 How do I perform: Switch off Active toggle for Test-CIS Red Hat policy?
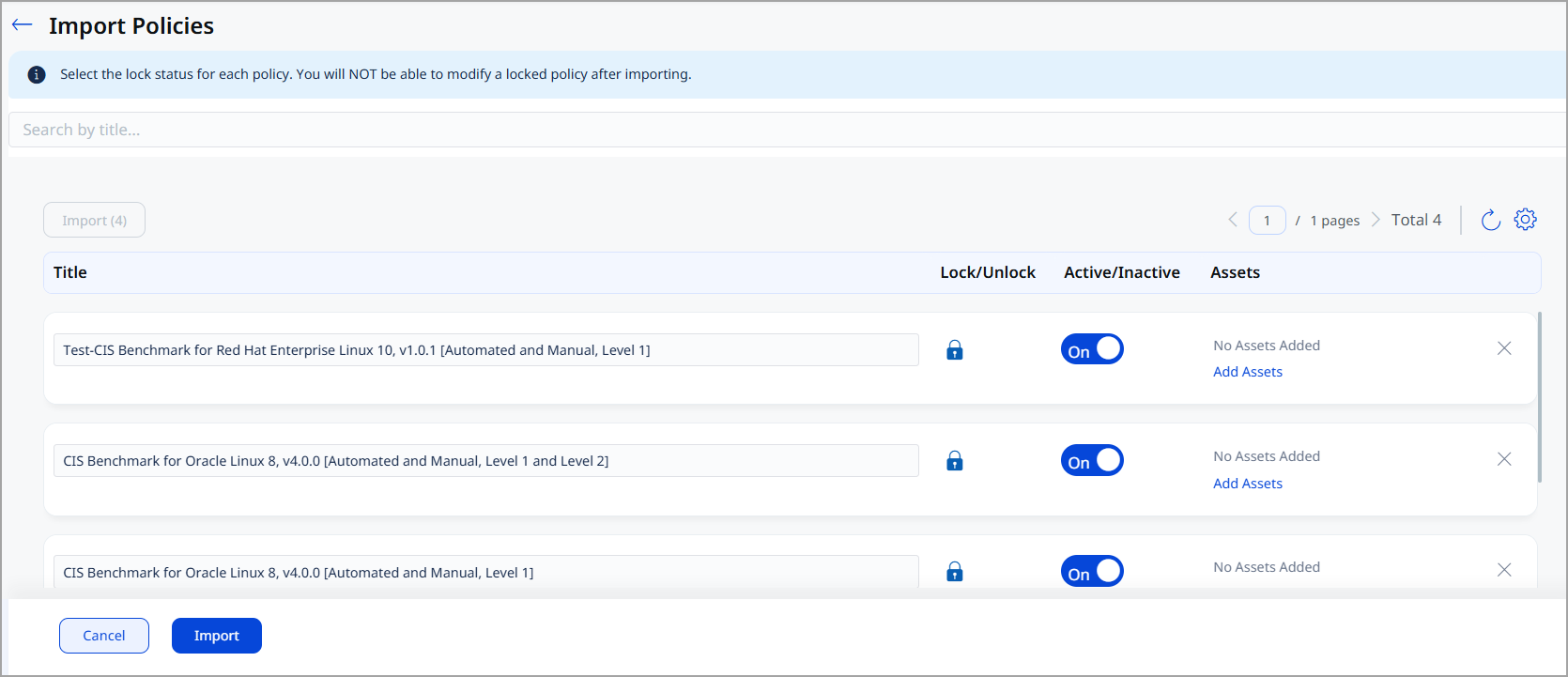1092,349
